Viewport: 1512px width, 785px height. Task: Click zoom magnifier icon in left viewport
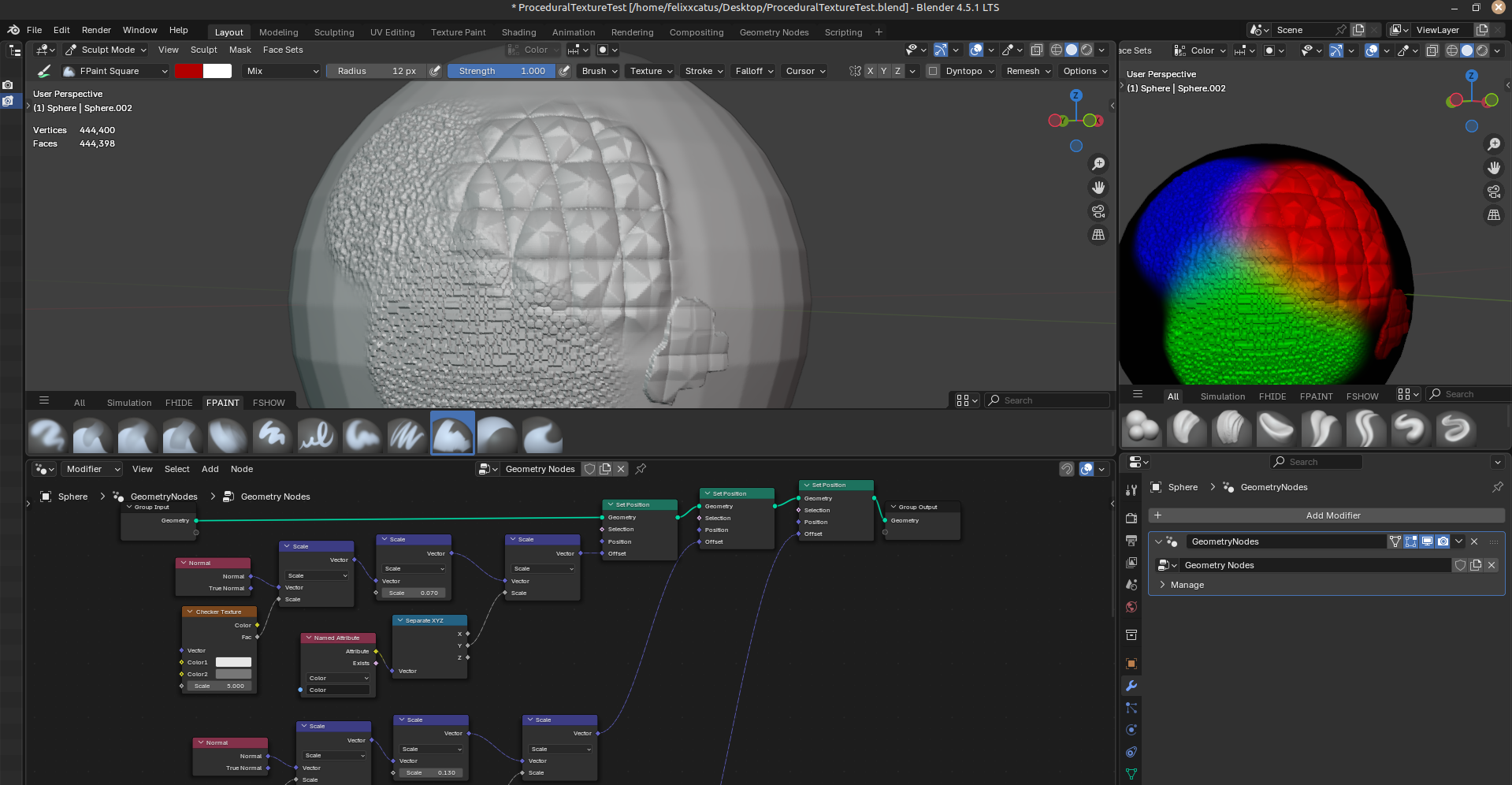1098,164
